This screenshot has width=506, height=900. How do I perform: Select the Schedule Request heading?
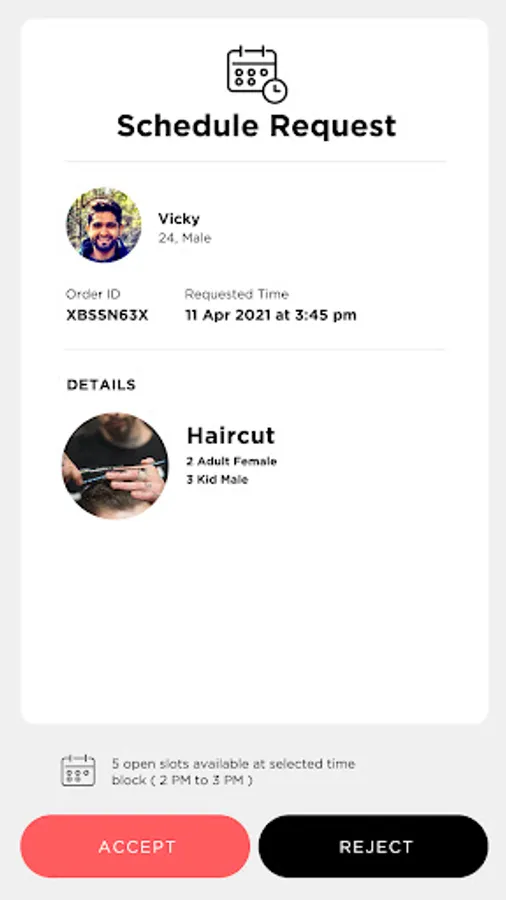(256, 126)
